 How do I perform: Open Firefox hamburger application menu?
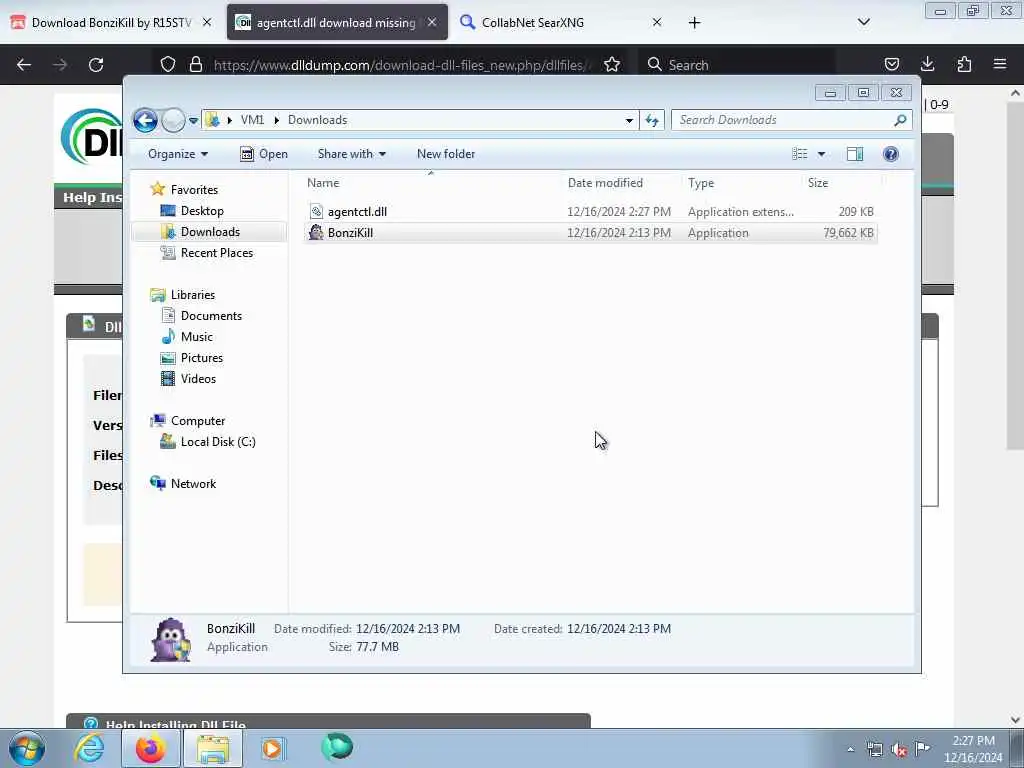tap(1000, 65)
